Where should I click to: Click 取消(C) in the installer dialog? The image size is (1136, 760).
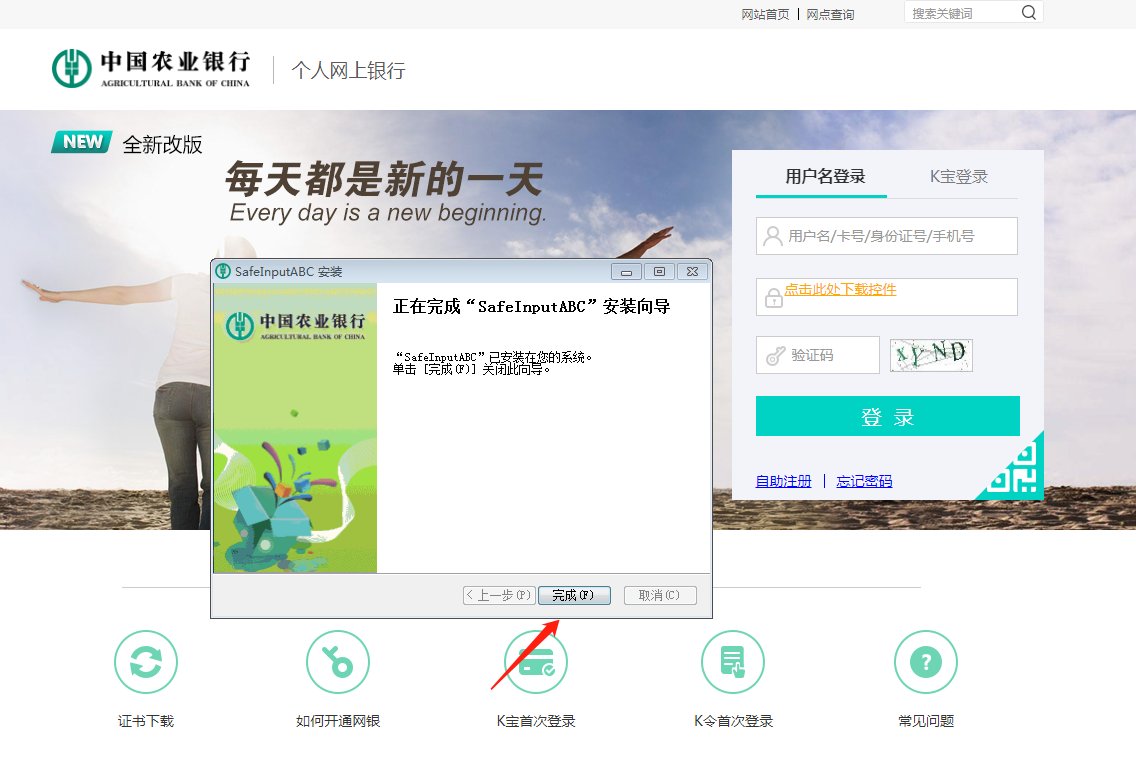click(659, 595)
